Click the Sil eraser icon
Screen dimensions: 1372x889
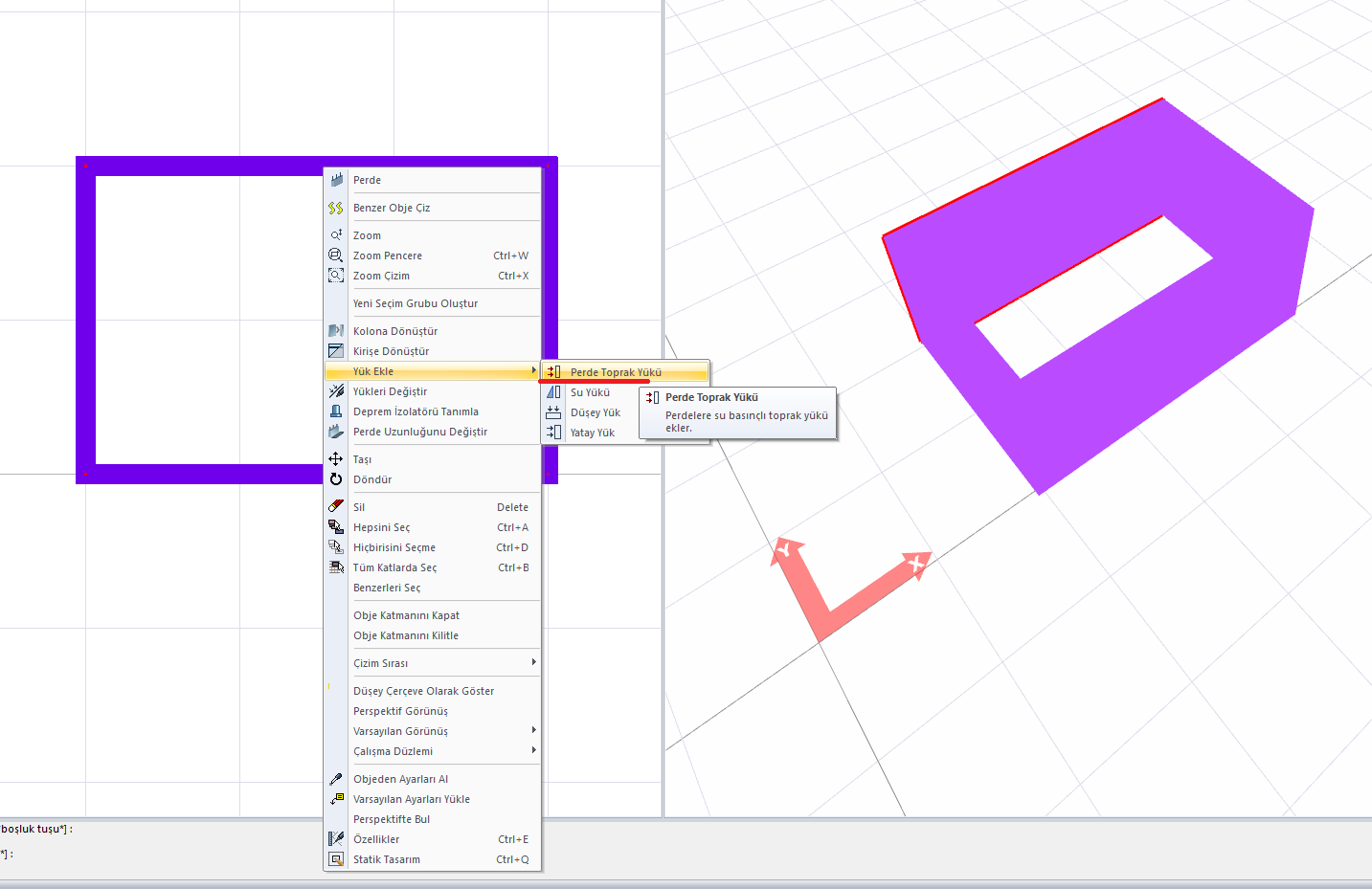pos(336,507)
